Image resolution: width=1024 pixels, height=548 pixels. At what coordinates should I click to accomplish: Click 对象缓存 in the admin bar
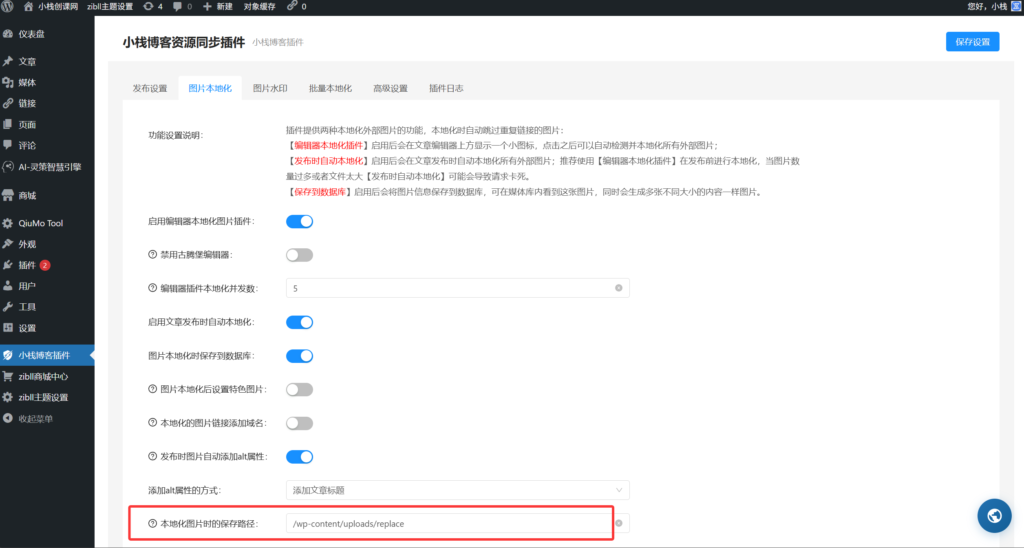click(259, 7)
